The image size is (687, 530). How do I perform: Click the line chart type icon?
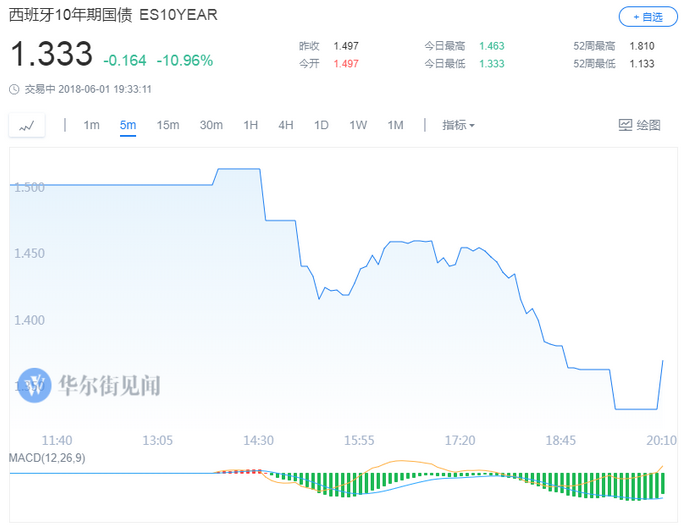(27, 126)
